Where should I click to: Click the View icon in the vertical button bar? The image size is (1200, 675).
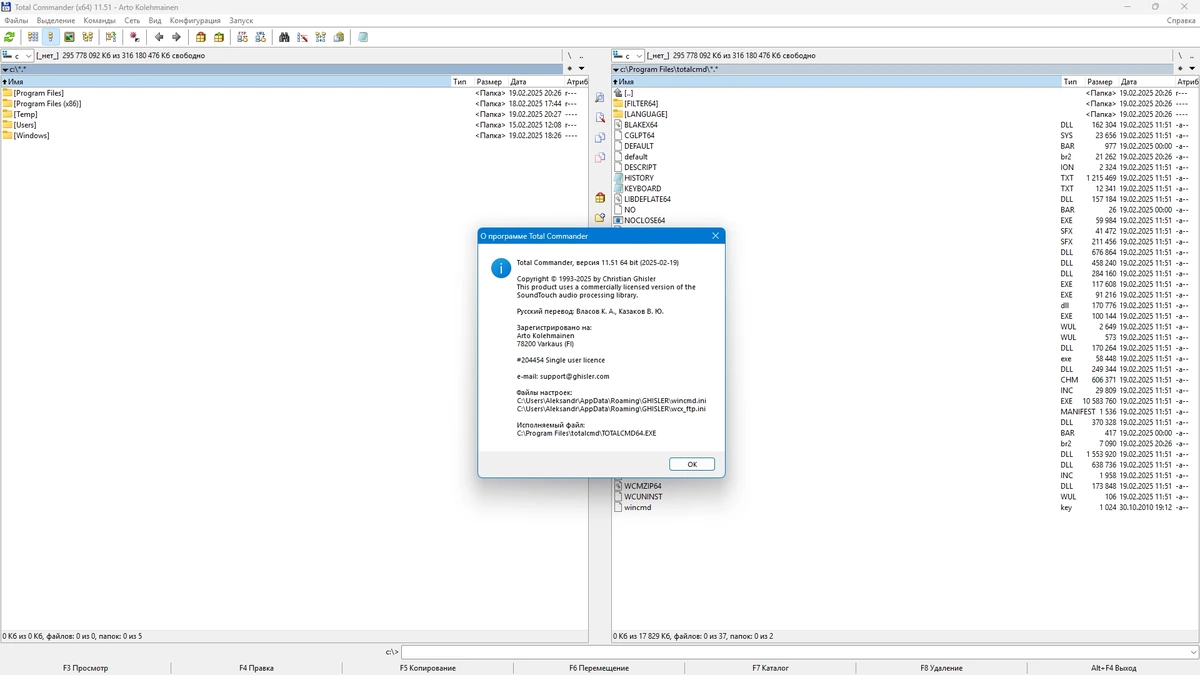click(600, 98)
